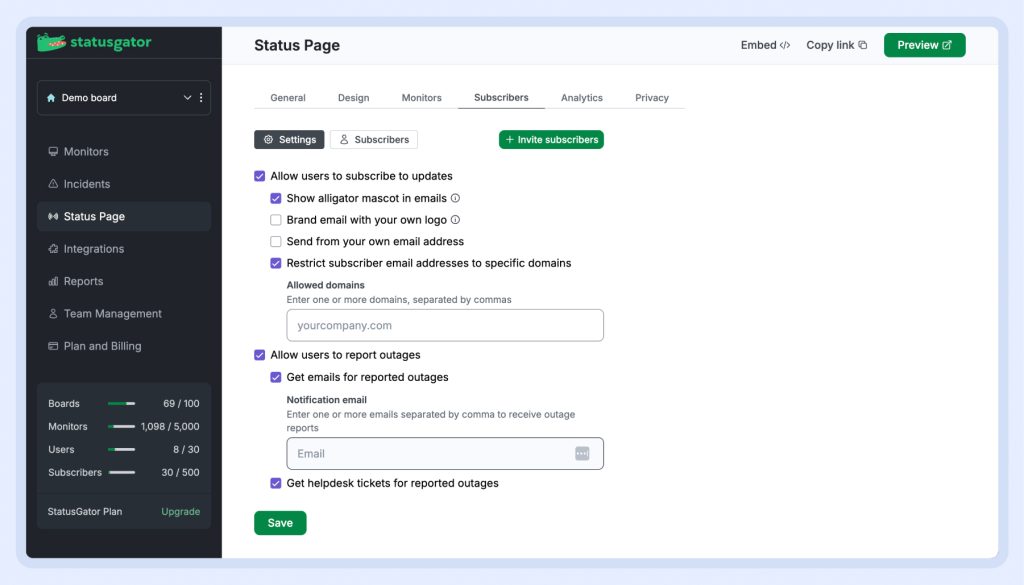Click the Allowed domains input field

[444, 325]
